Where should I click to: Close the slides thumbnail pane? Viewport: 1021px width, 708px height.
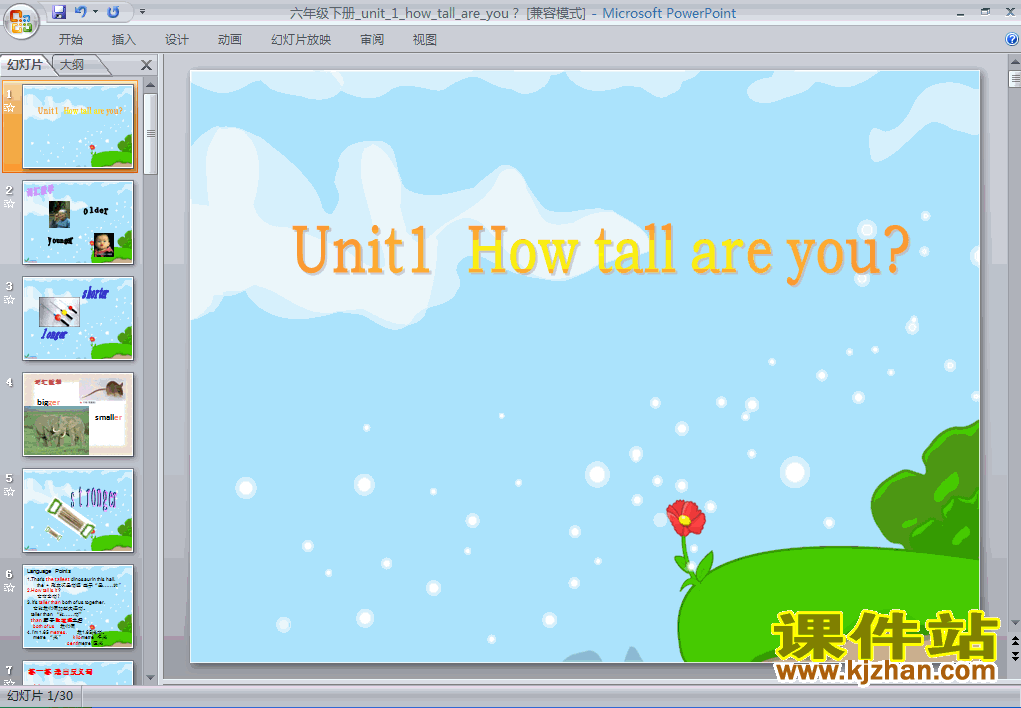click(x=147, y=65)
